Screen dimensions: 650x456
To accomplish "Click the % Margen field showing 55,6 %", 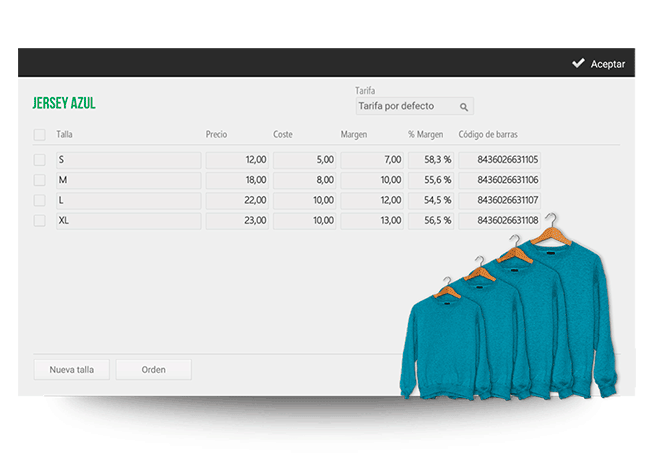I will (x=431, y=180).
